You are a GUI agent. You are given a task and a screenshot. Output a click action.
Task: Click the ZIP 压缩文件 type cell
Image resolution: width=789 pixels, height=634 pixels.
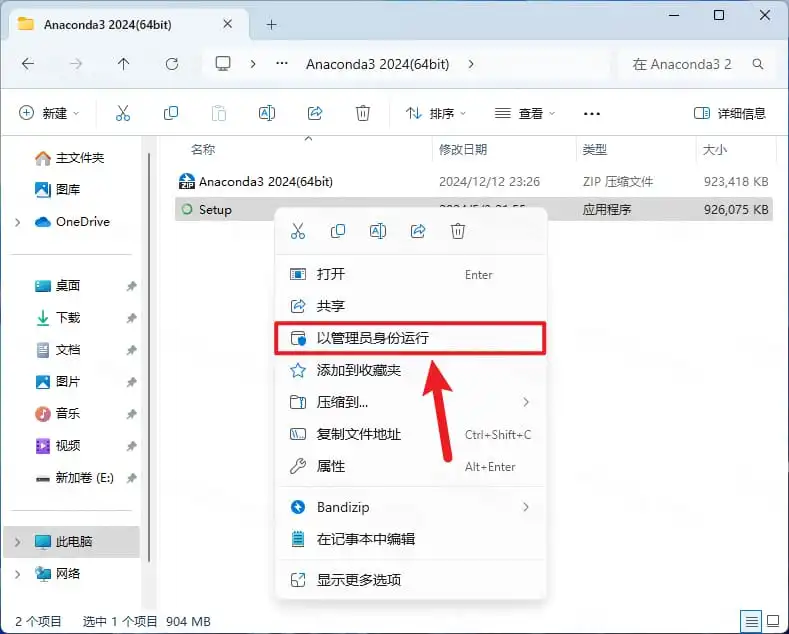617,182
